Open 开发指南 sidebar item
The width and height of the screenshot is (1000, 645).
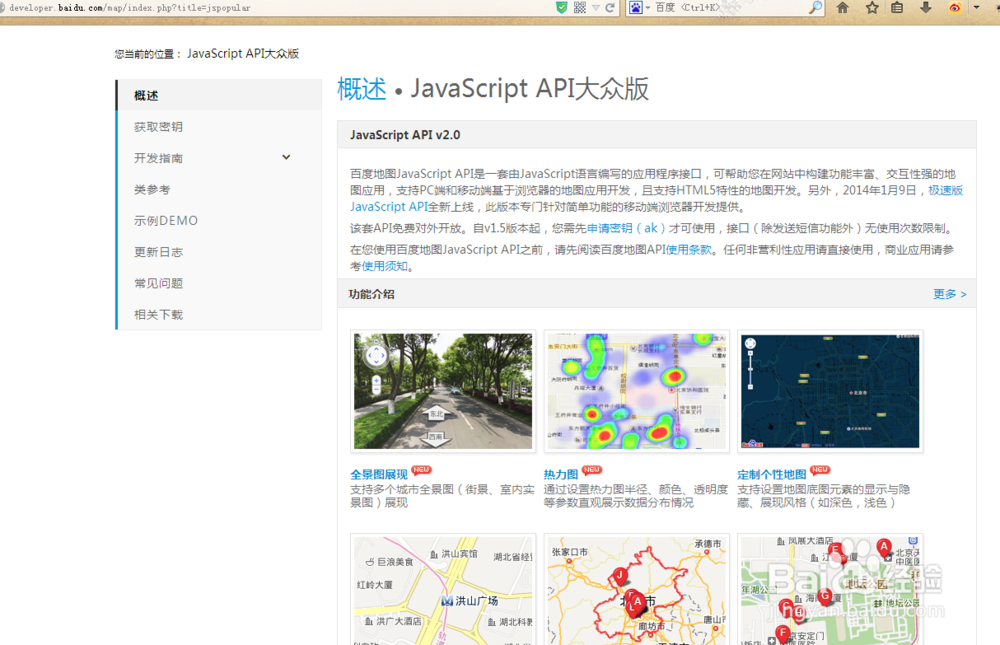pos(219,158)
